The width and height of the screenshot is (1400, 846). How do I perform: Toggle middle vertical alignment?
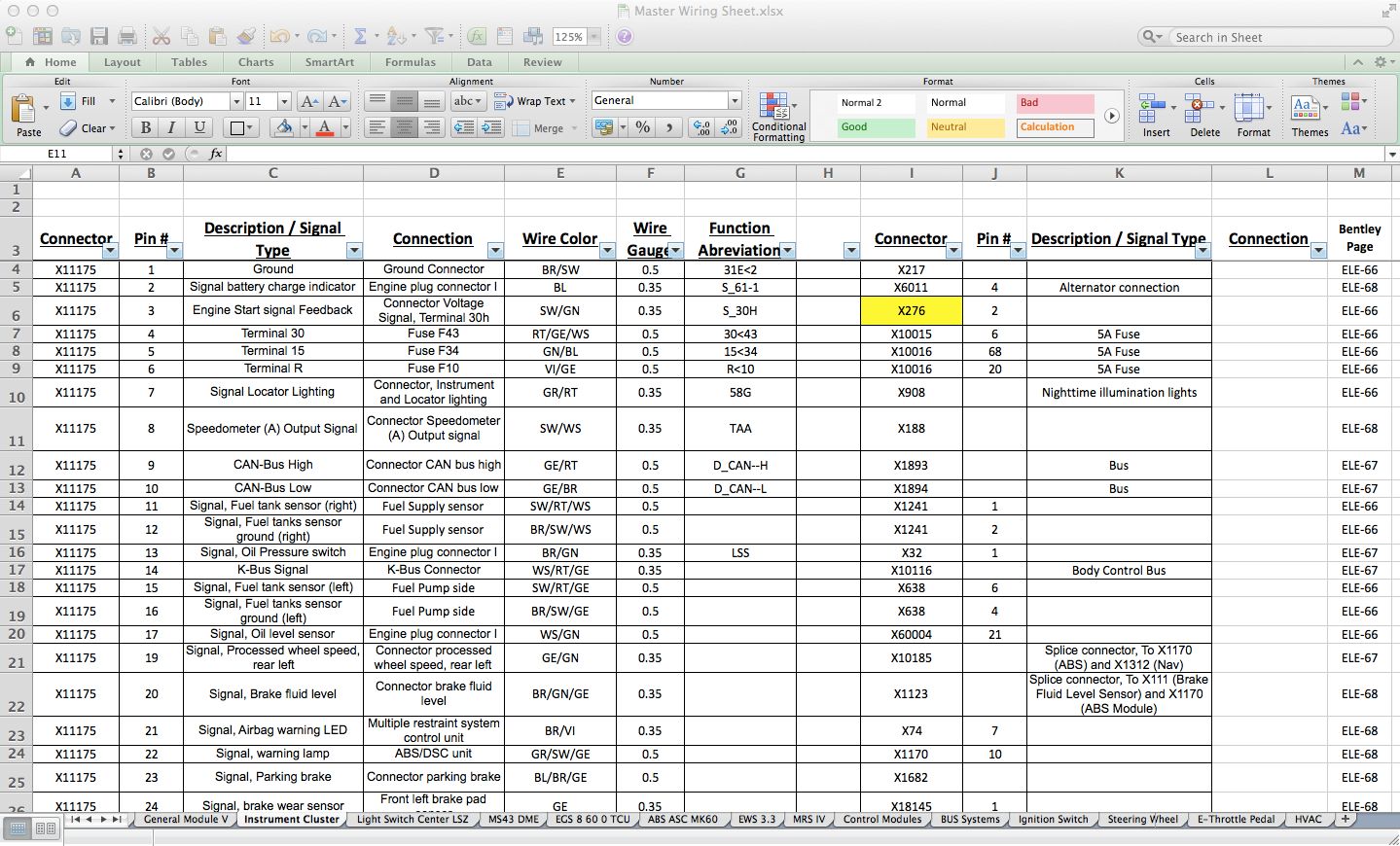[405, 101]
